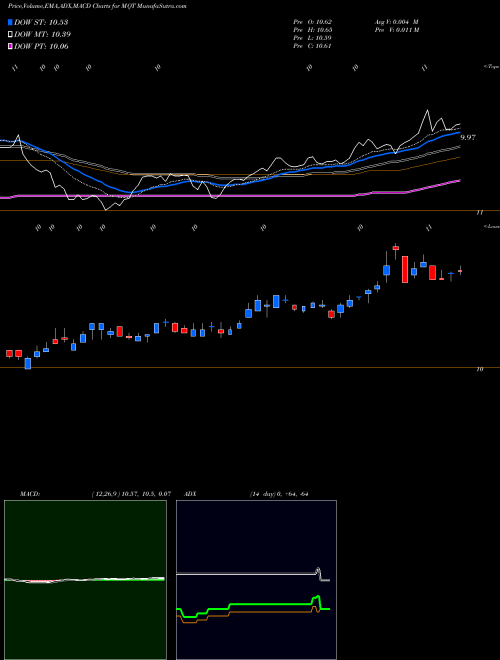The width and height of the screenshot is (500, 660).
Task: Click the white DOW MT legend swatch
Action: point(11,35)
